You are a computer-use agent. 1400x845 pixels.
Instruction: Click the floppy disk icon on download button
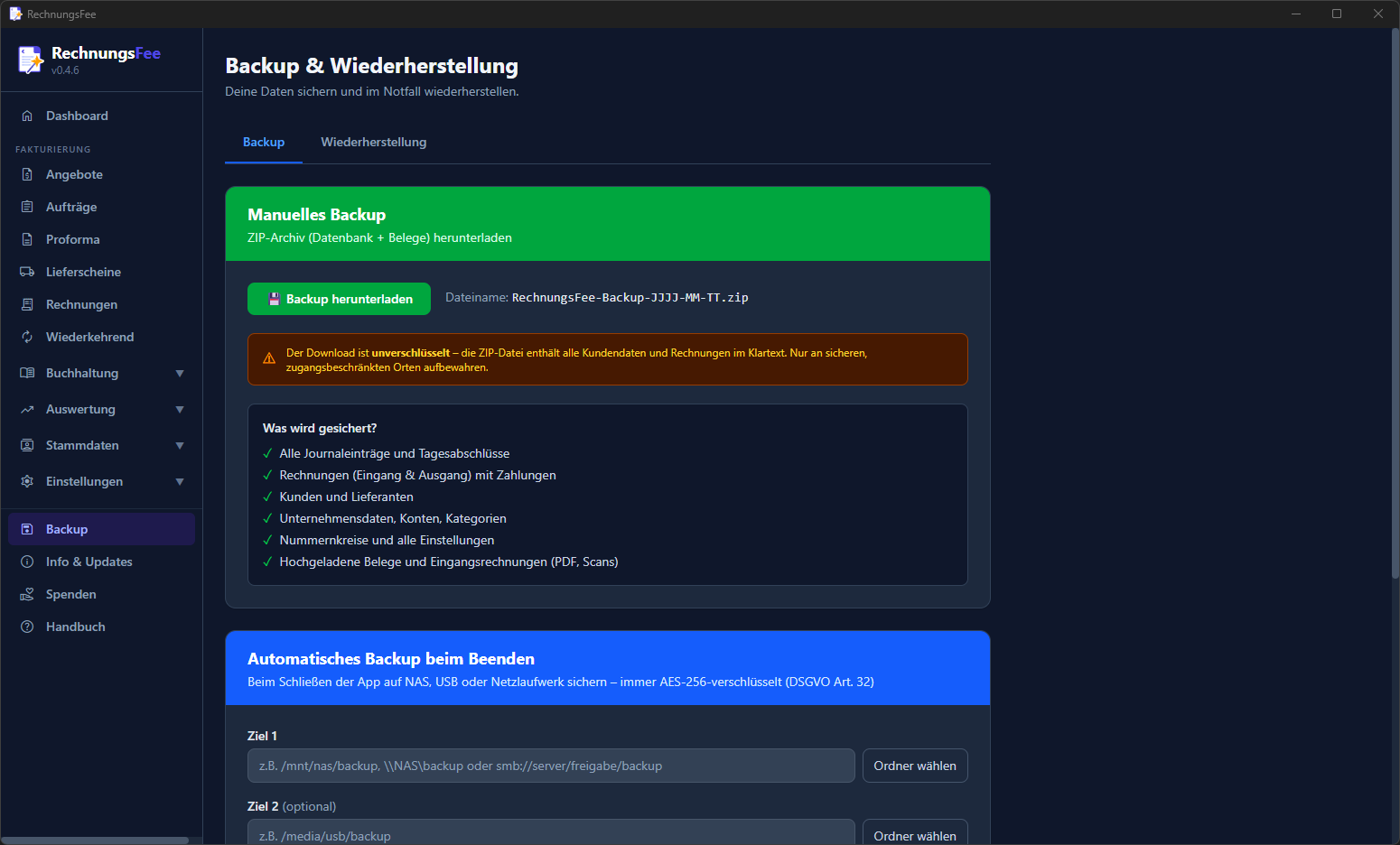click(x=275, y=299)
